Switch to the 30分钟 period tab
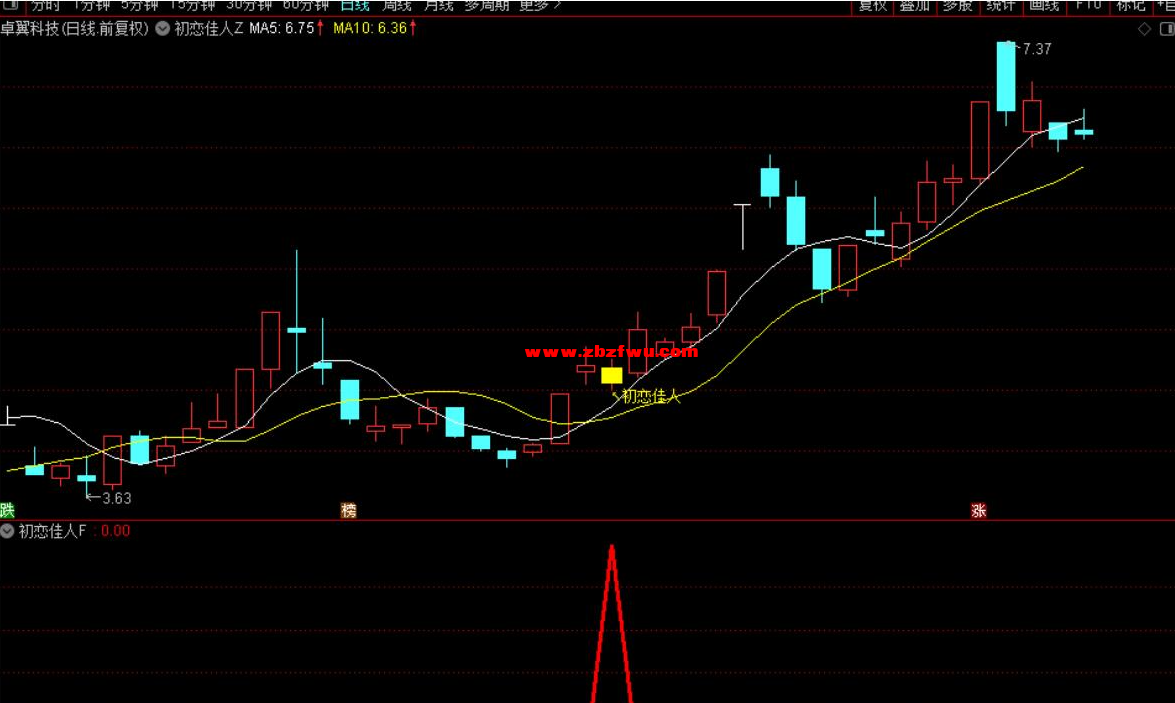 point(249,5)
